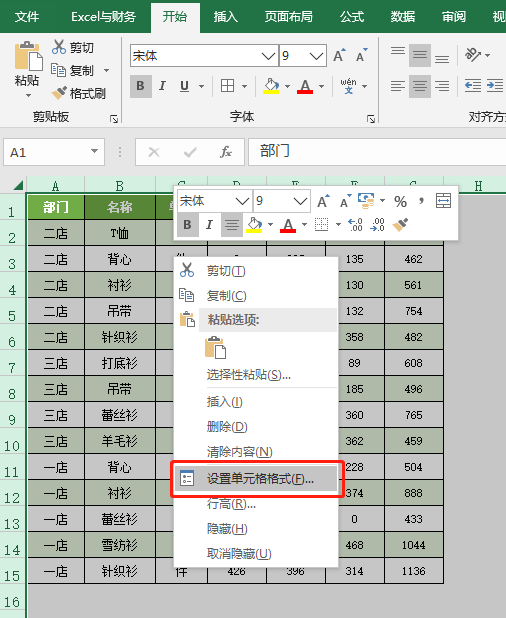Image resolution: width=506 pixels, height=618 pixels.
Task: Expand the Paste button dropdown arrow
Action: click(x=28, y=95)
